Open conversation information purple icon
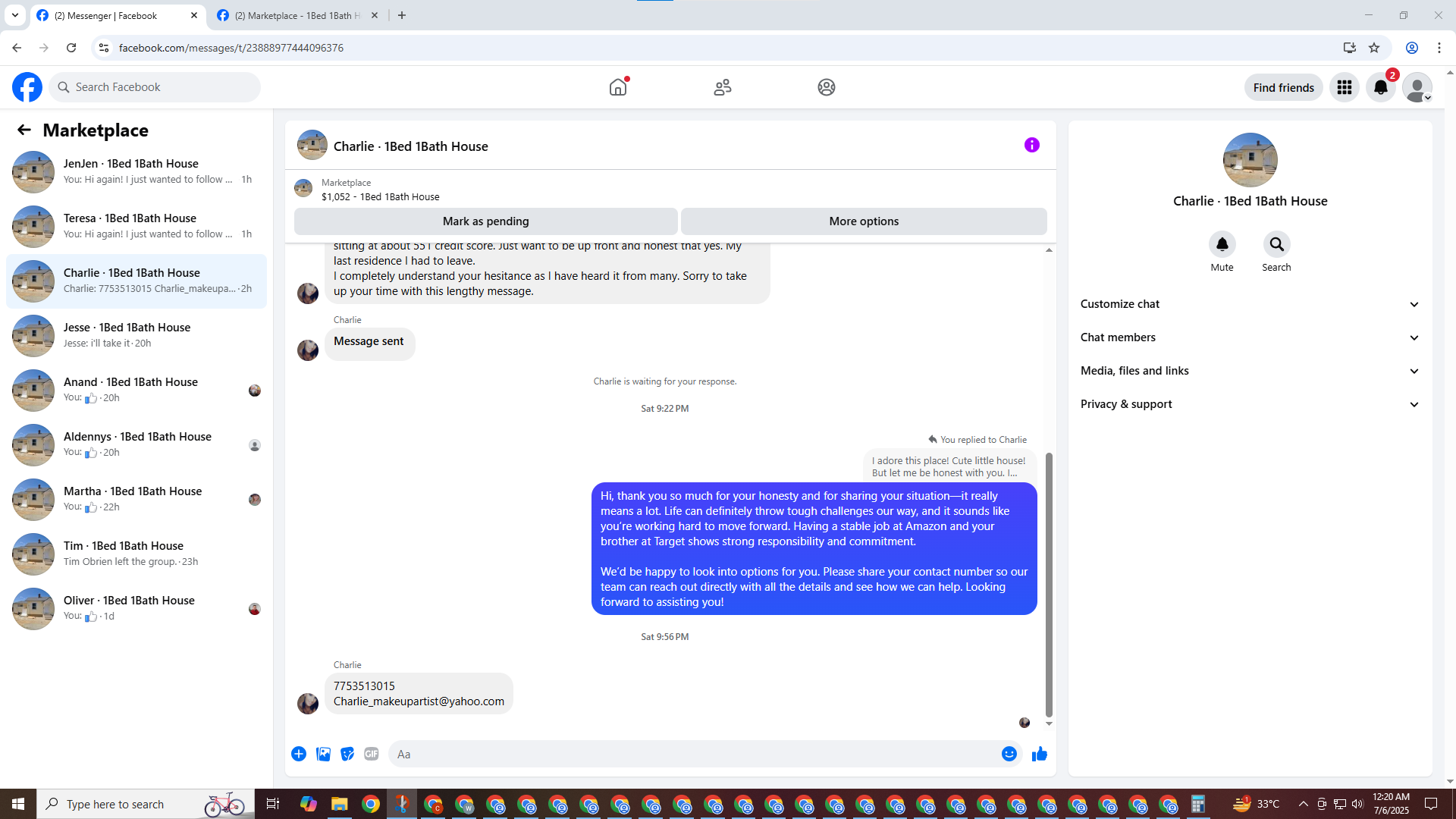This screenshot has height=819, width=1456. 1031,145
